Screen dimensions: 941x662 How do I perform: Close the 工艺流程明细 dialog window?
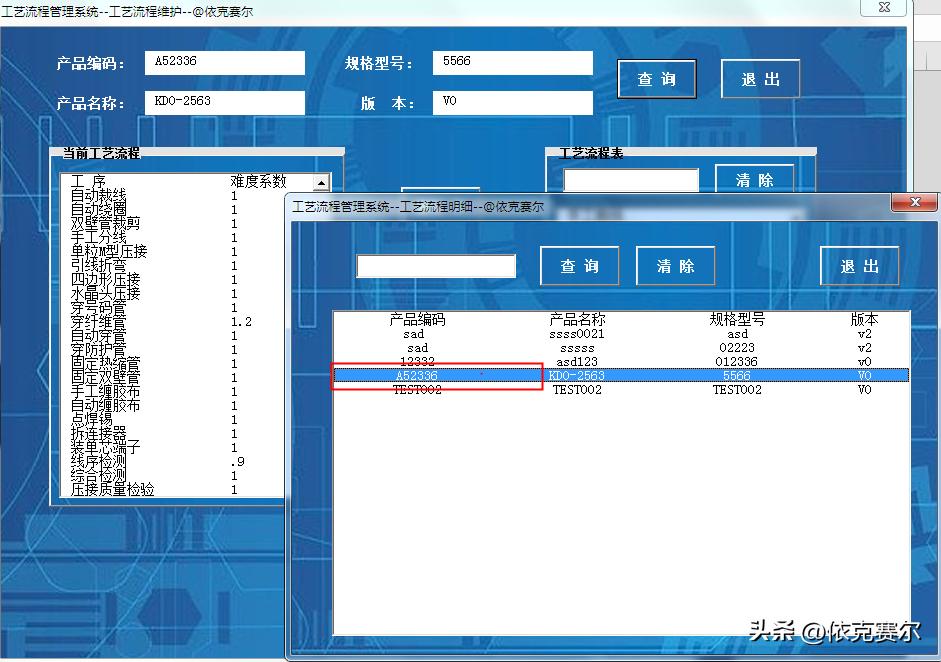[914, 201]
